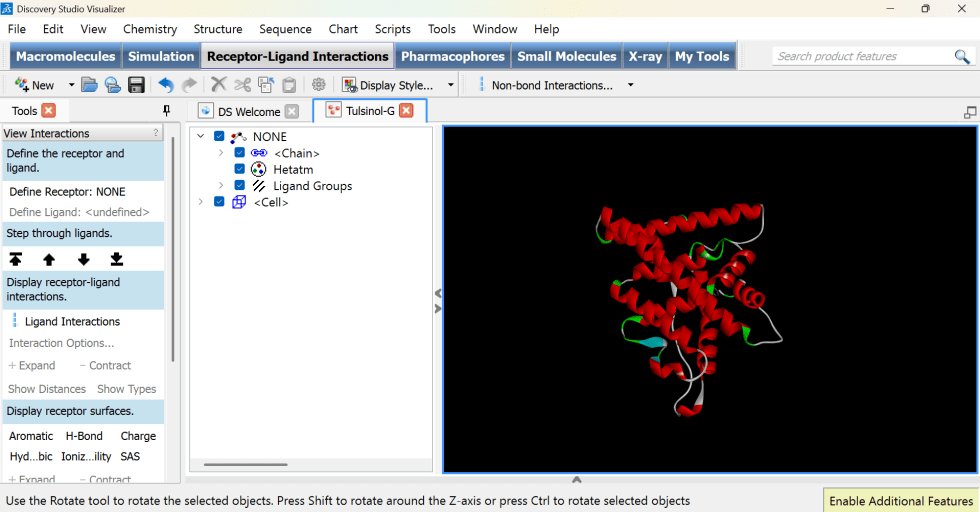Expand the bottom panel arrow below viewer

coord(577,479)
